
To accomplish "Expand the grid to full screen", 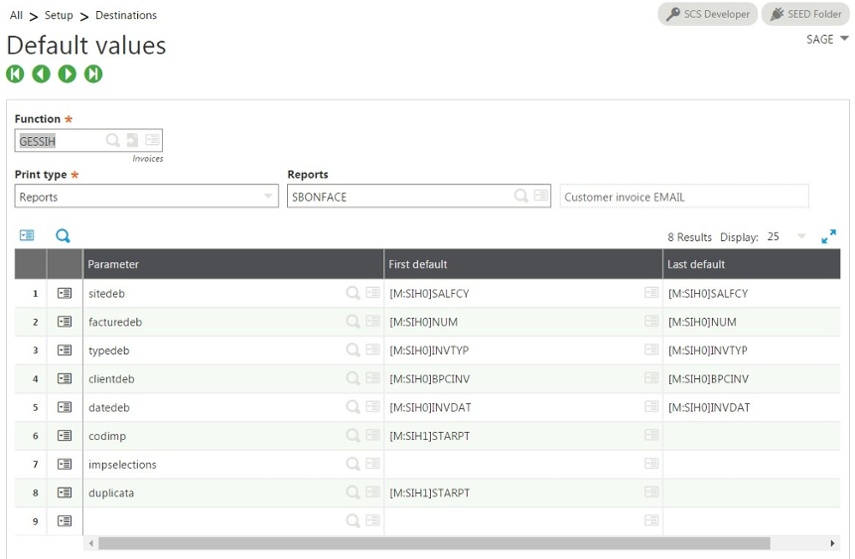I will coord(828,237).
